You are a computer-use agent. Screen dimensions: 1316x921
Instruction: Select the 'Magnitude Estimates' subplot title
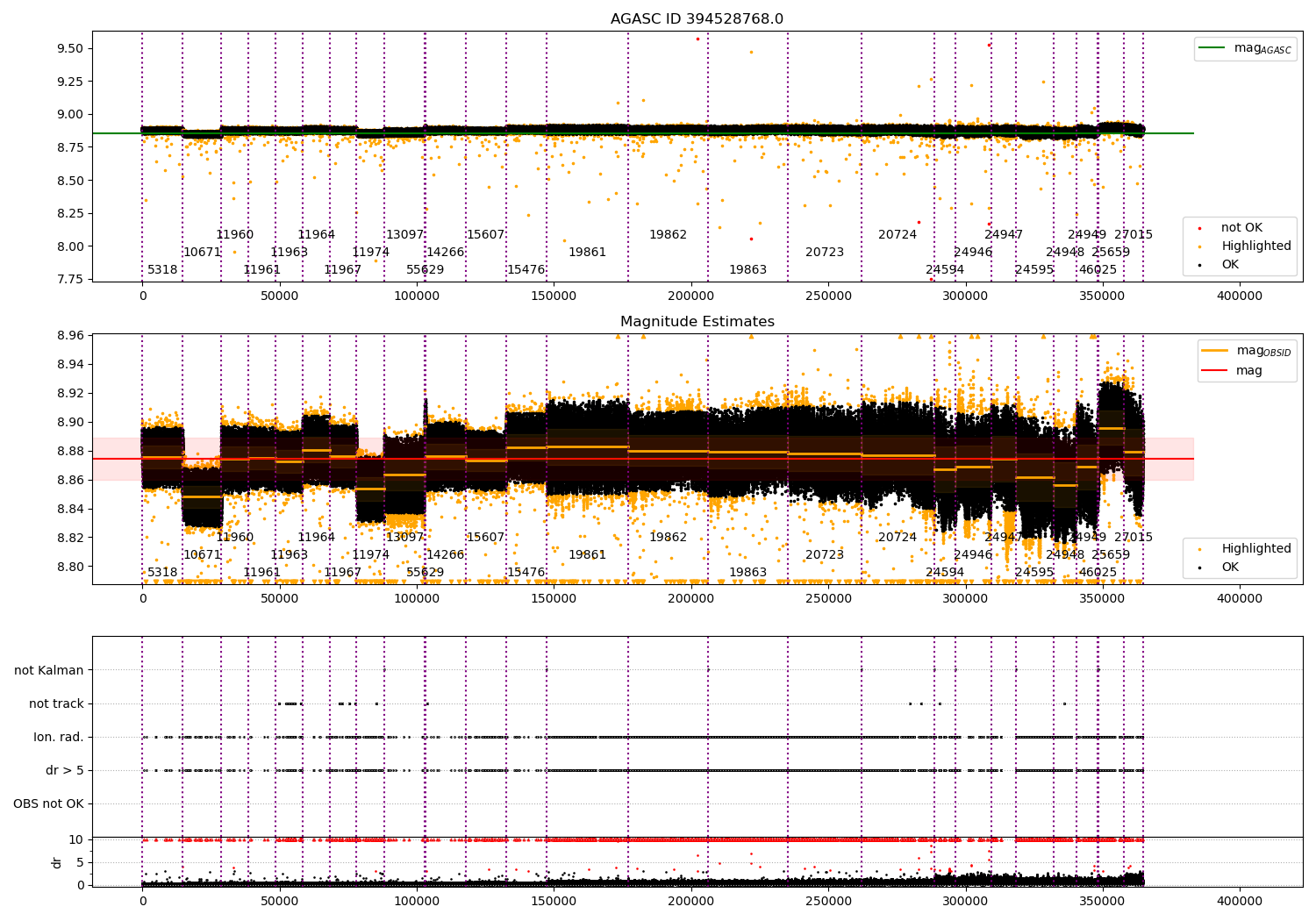pos(697,322)
